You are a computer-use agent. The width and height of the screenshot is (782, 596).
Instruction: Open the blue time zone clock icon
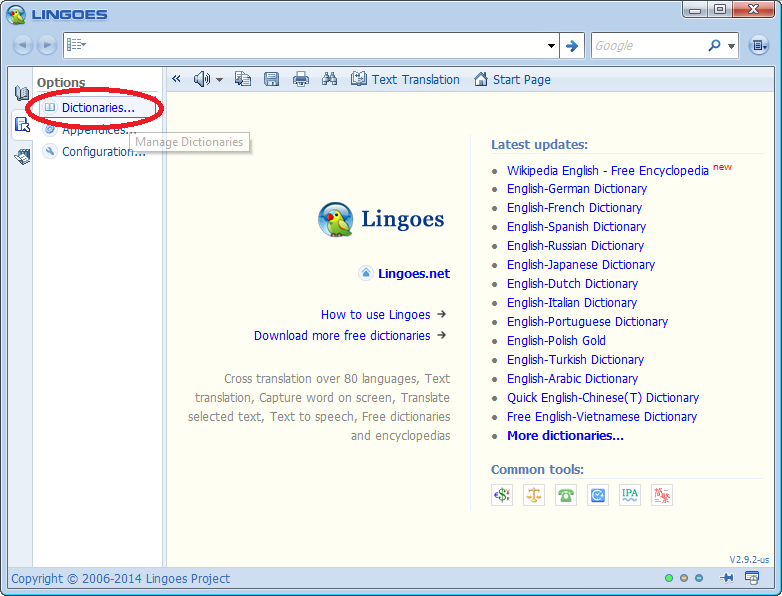click(597, 495)
